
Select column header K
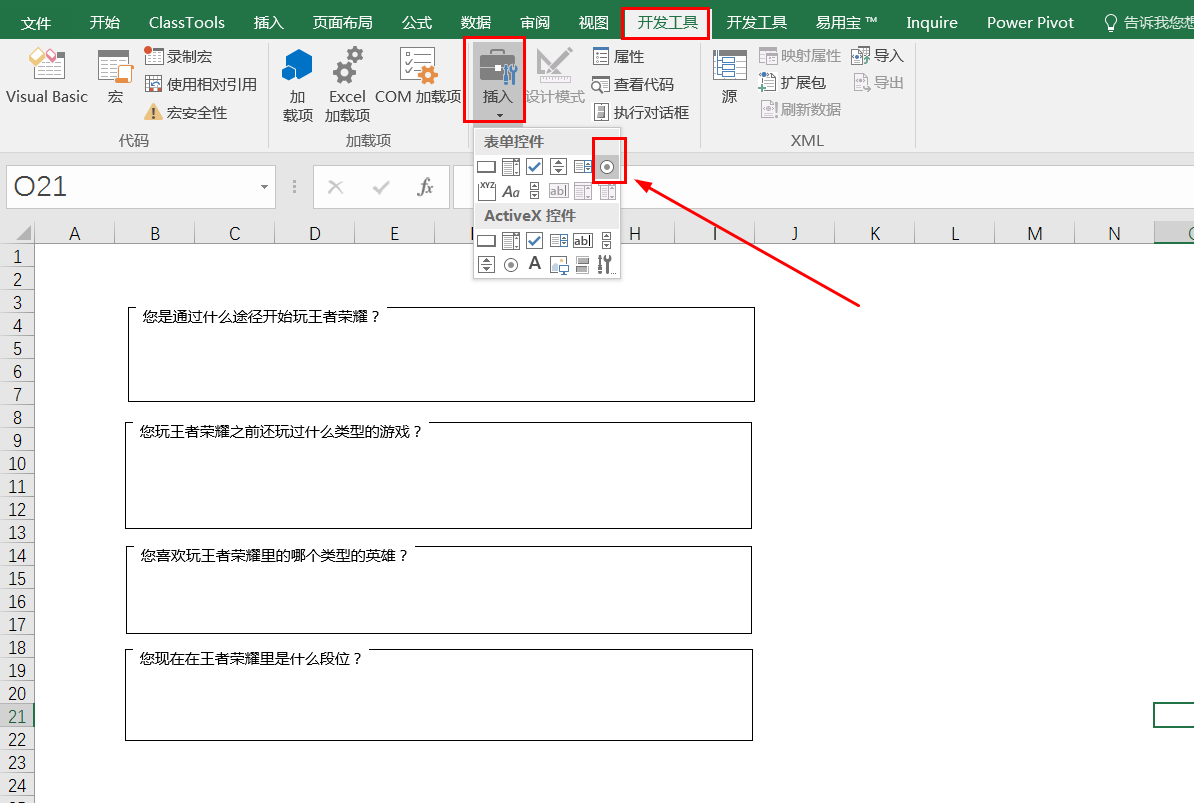point(875,233)
